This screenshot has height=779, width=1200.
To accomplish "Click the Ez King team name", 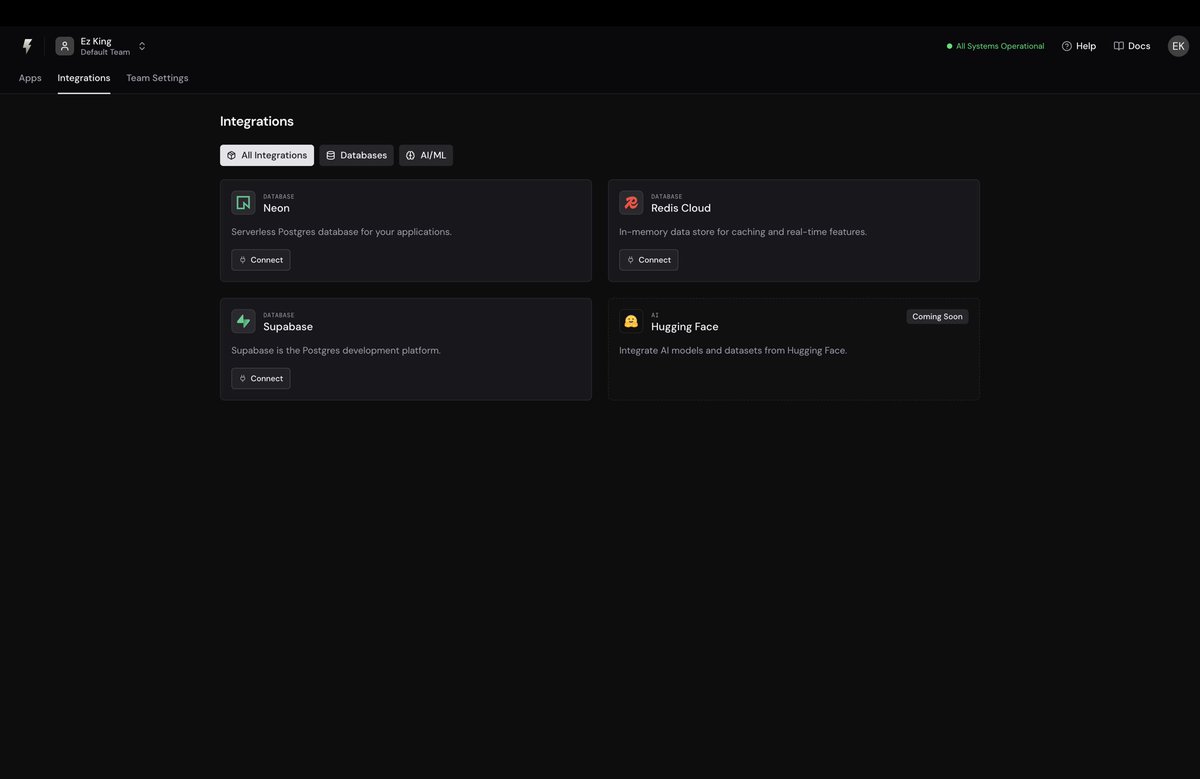I will (96, 41).
